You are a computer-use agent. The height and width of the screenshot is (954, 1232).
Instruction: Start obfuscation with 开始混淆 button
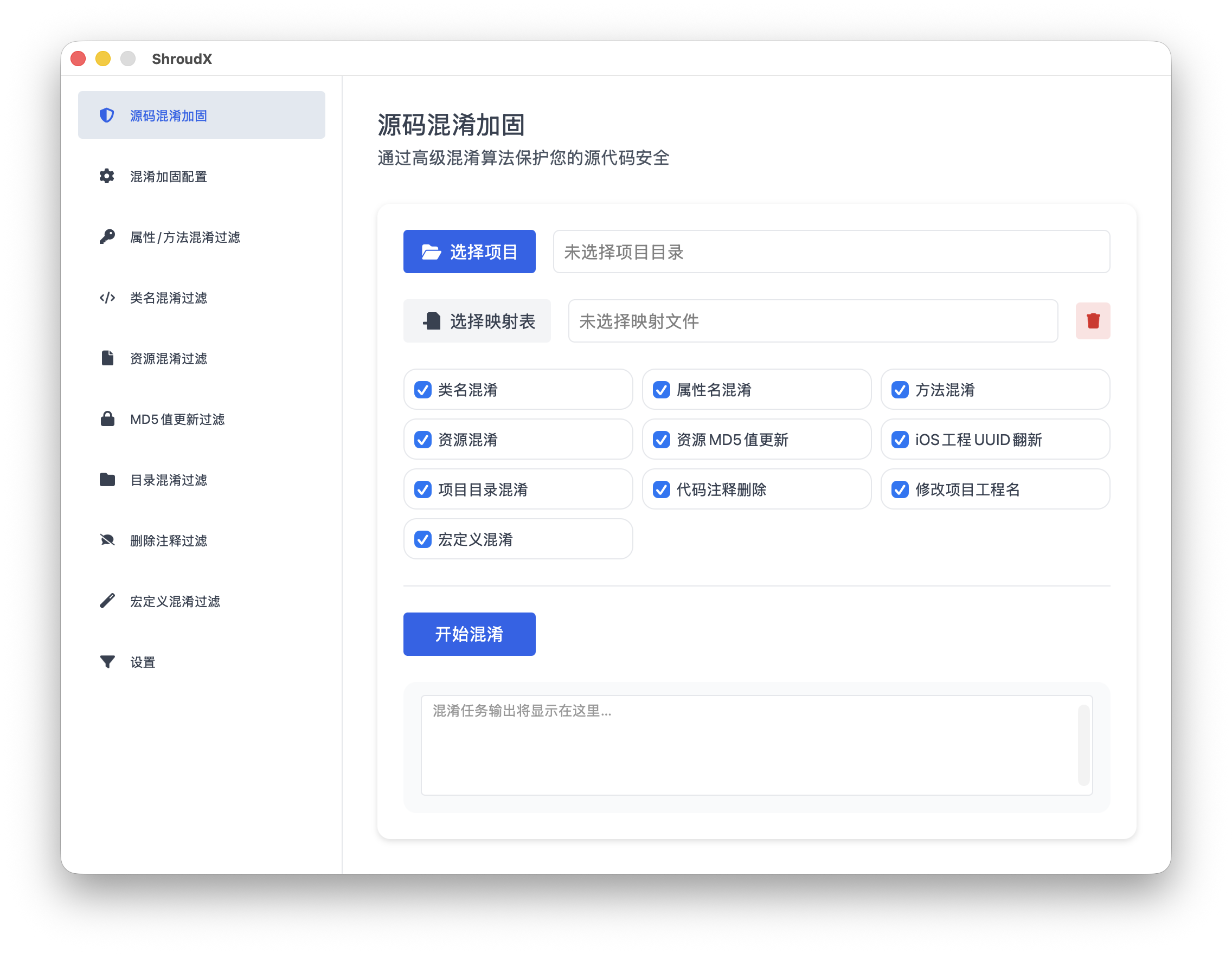[x=470, y=634]
